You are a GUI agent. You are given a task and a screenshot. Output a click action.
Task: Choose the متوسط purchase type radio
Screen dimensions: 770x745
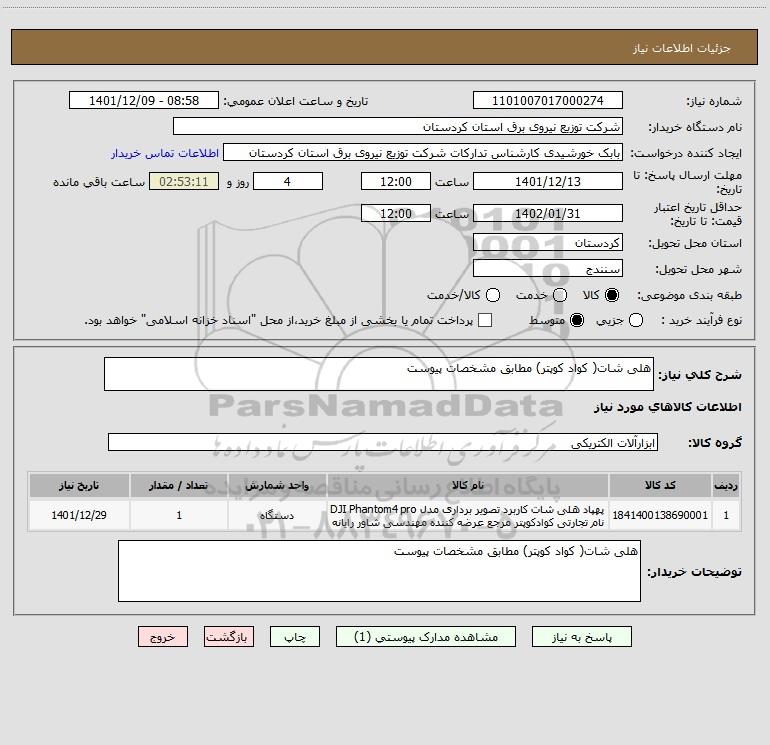tap(577, 320)
